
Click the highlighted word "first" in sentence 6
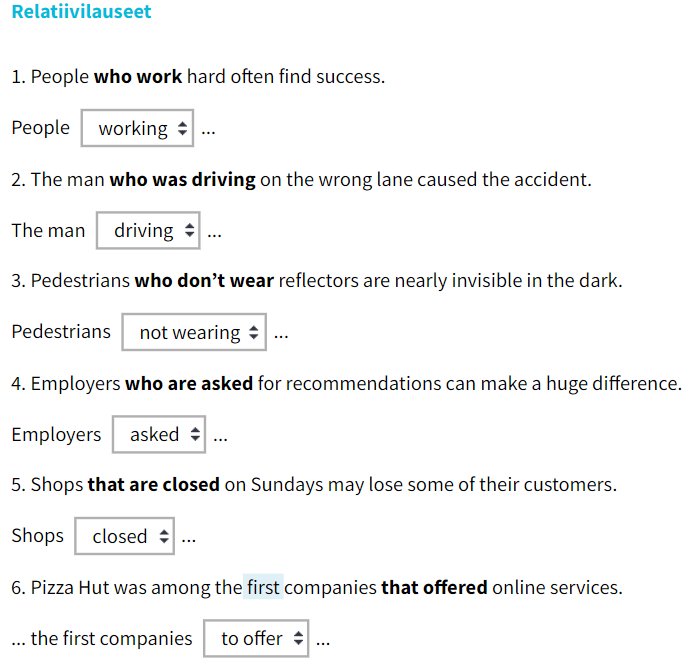(263, 587)
